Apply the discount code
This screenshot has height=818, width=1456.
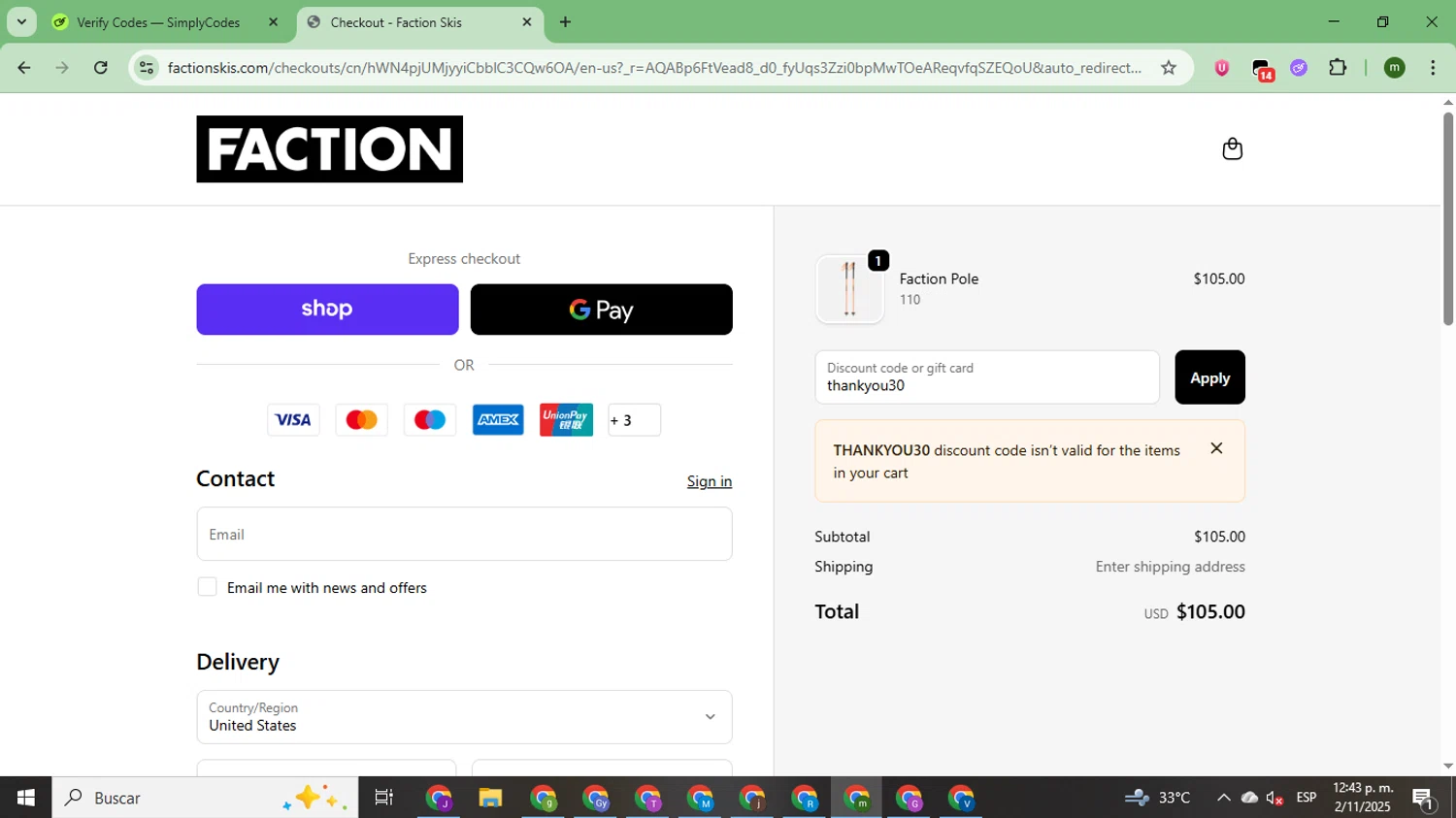pyautogui.click(x=1209, y=377)
